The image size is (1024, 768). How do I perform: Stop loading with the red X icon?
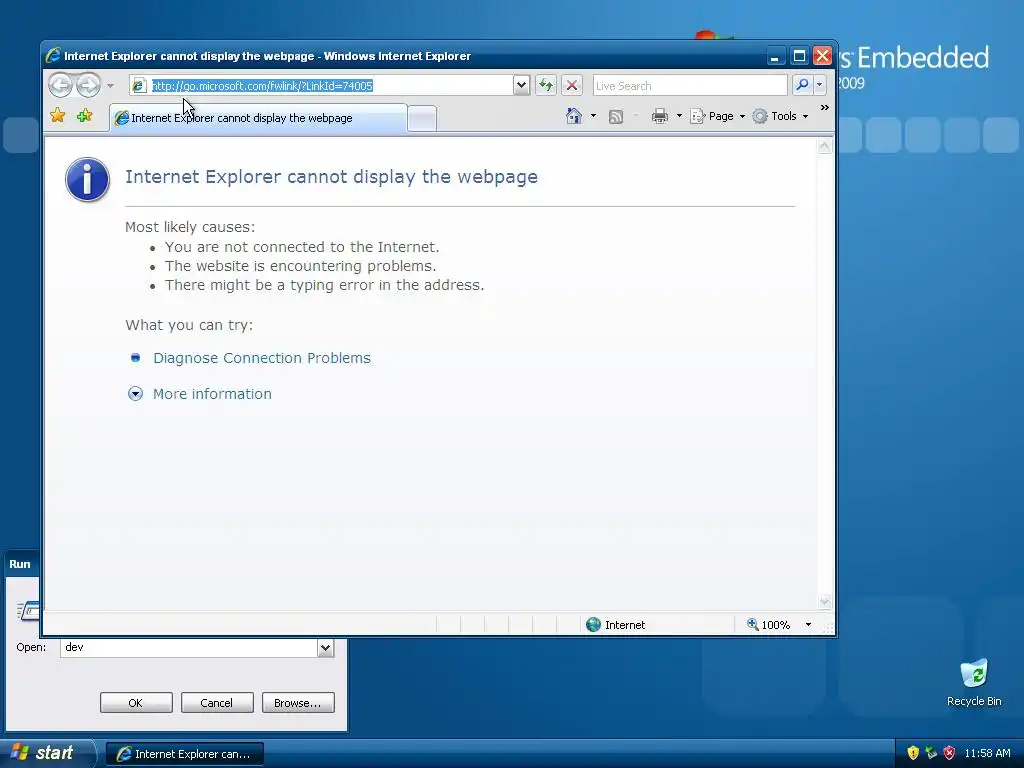pos(571,85)
